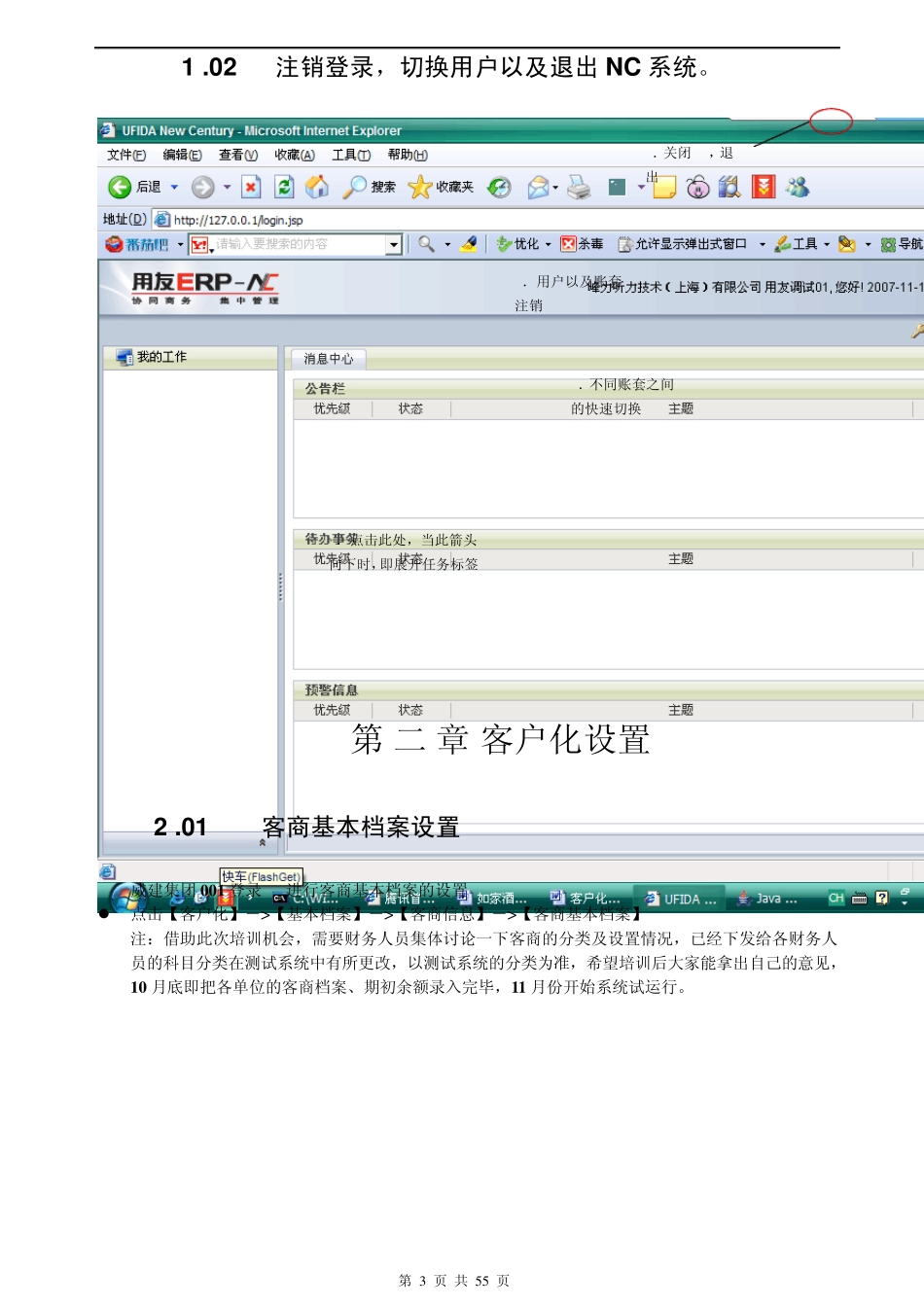The width and height of the screenshot is (924, 1307).
Task: Collapse left panel via the splitter handle
Action: coord(281,586)
